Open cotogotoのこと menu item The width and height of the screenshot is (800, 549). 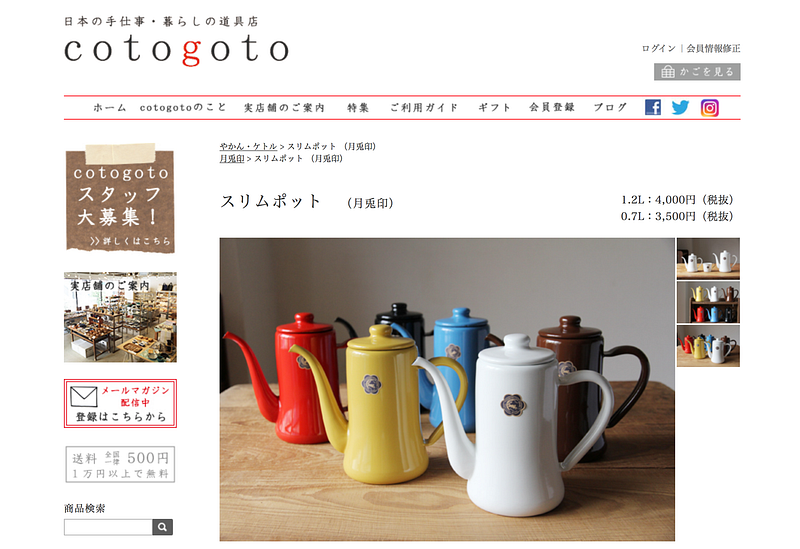pos(183,108)
